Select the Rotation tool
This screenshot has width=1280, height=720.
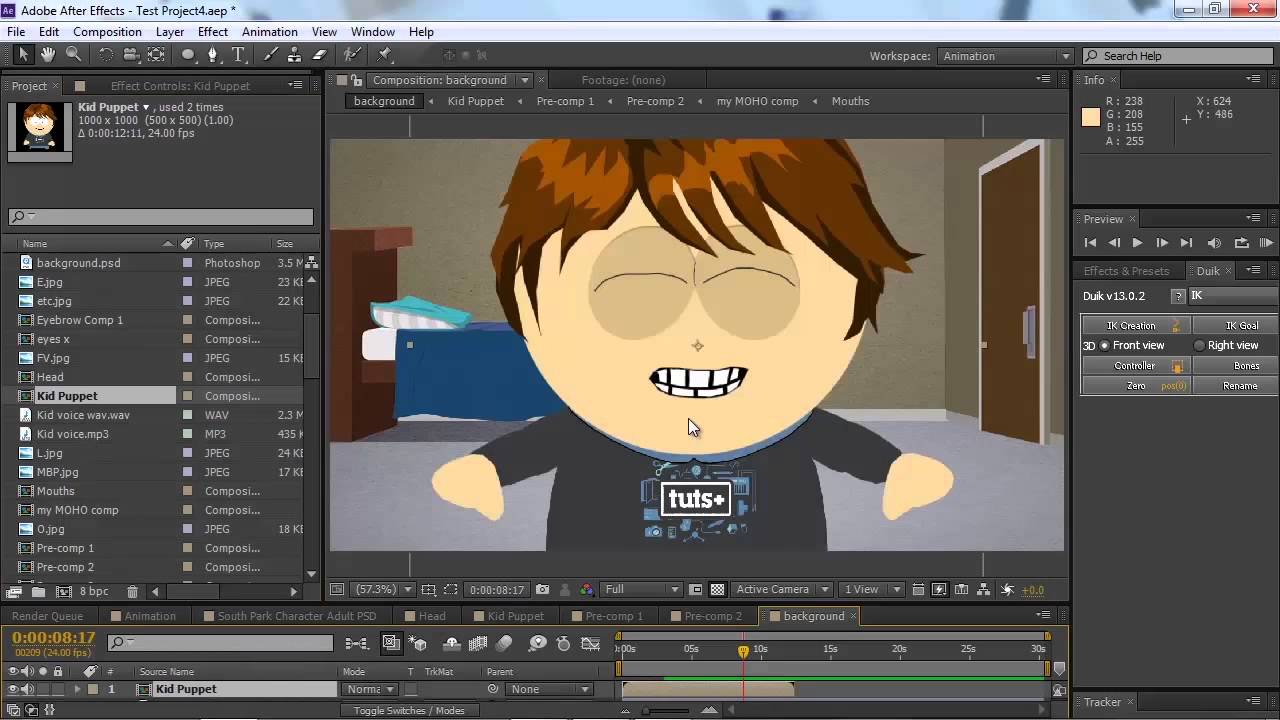pos(106,55)
